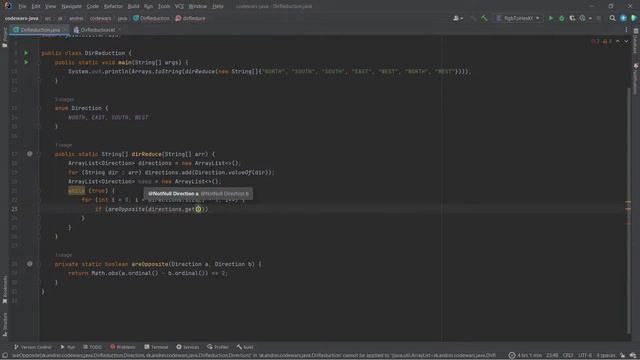Open the Run tool window
The height and width of the screenshot is (360, 640).
point(68,347)
